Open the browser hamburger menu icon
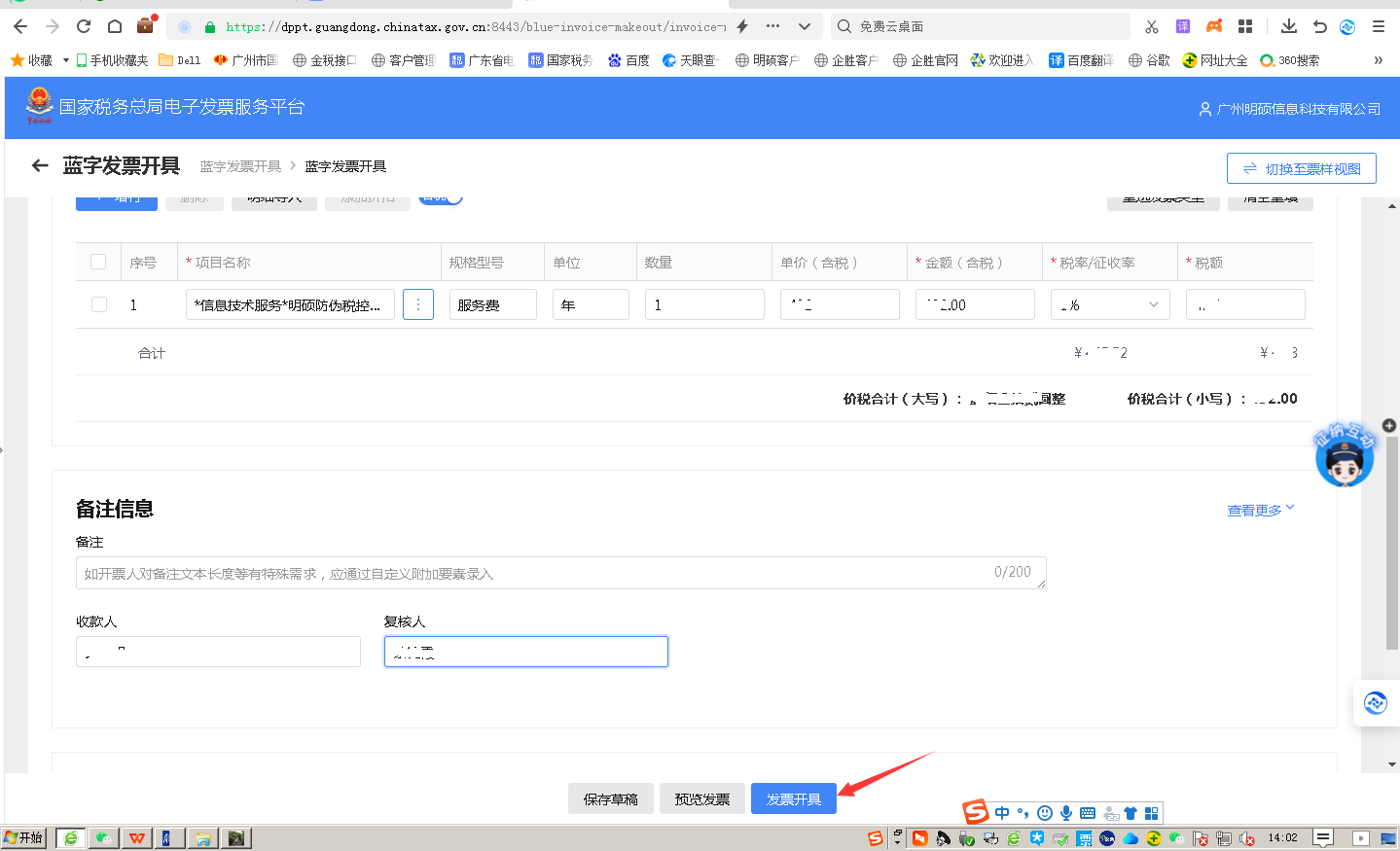 tap(1379, 26)
